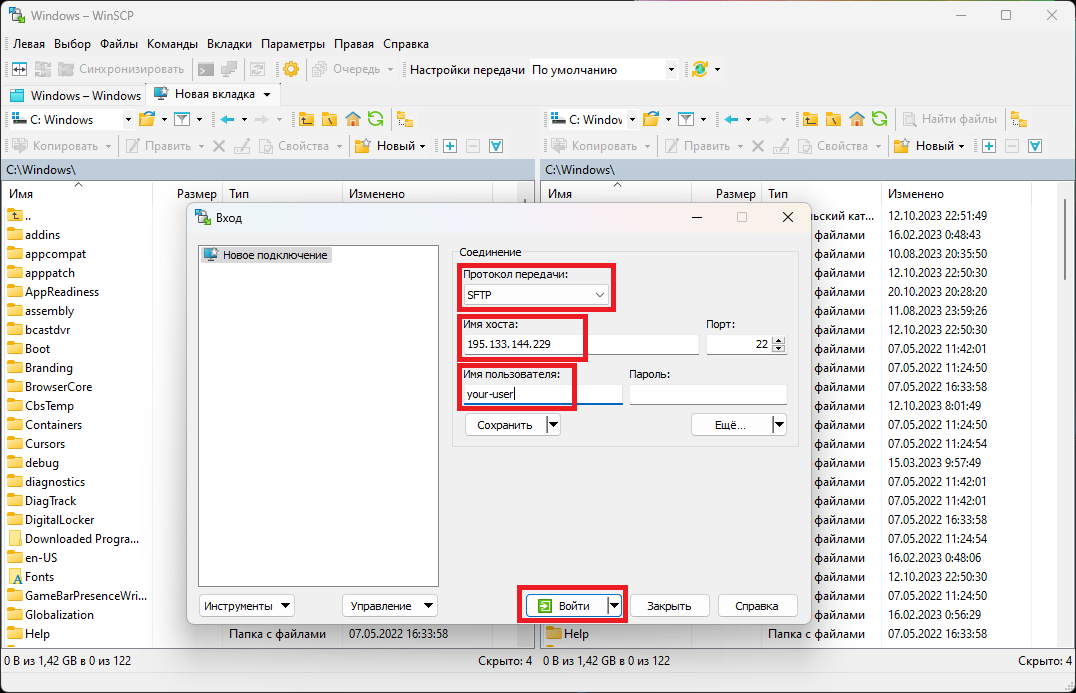Click the compare directories icon in main toolbar
The image size is (1076, 693).
tap(17, 69)
